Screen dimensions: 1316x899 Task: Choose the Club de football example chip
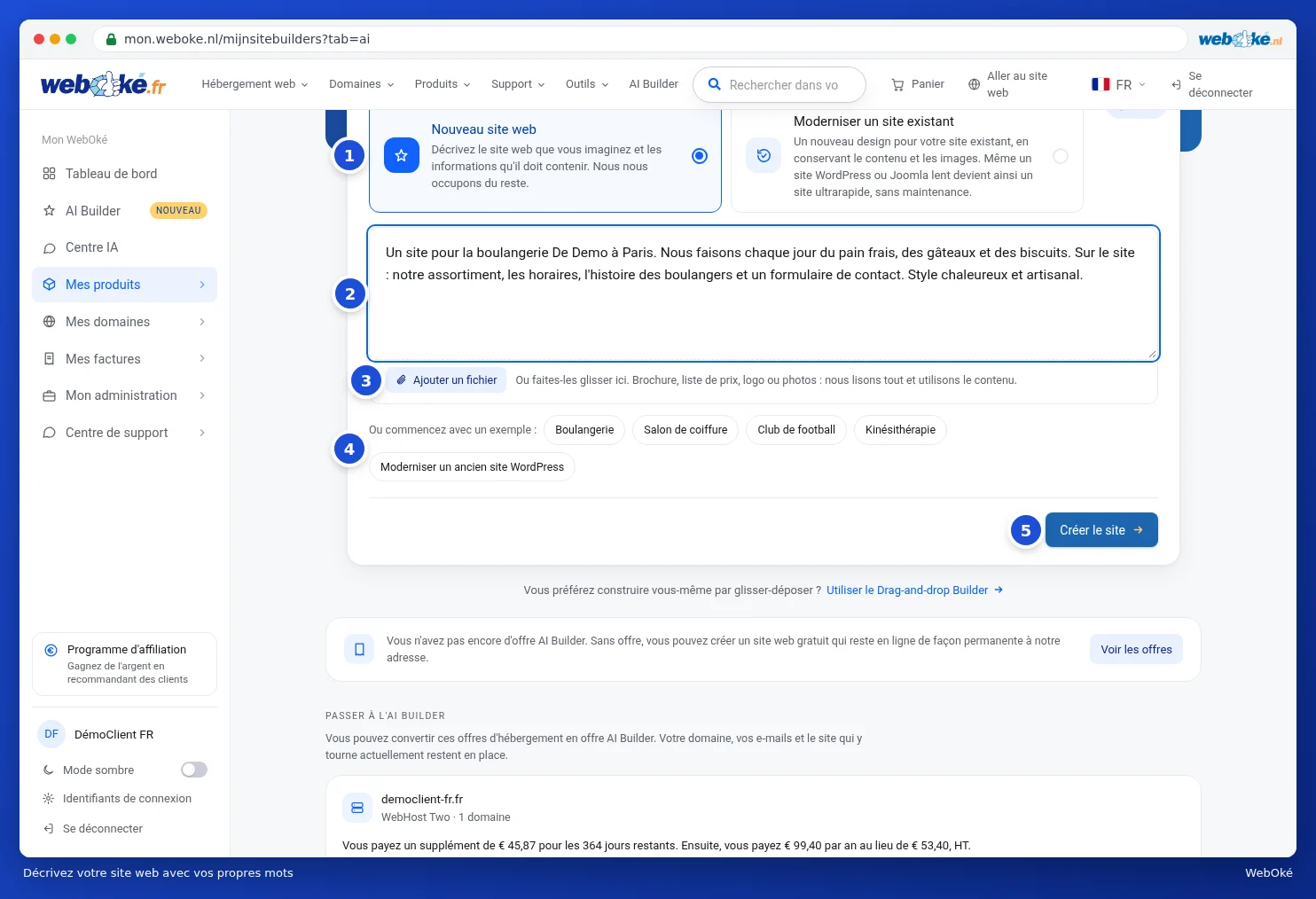(x=796, y=430)
